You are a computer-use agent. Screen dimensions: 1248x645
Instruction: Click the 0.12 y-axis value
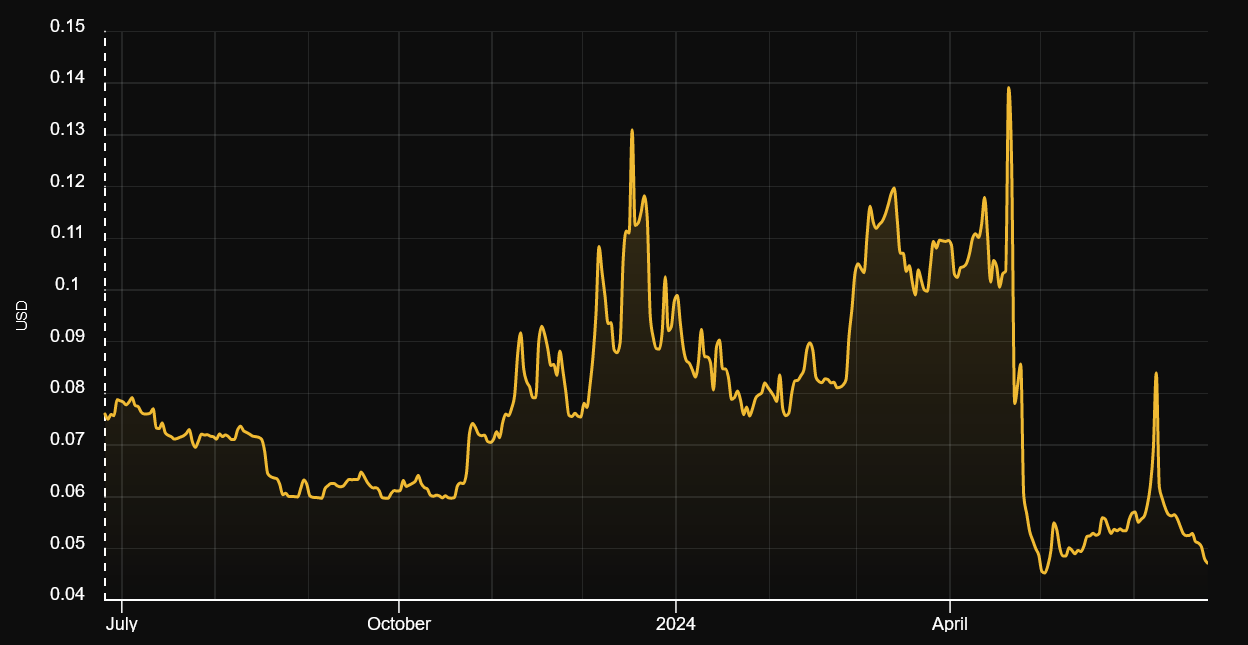[x=67, y=182]
